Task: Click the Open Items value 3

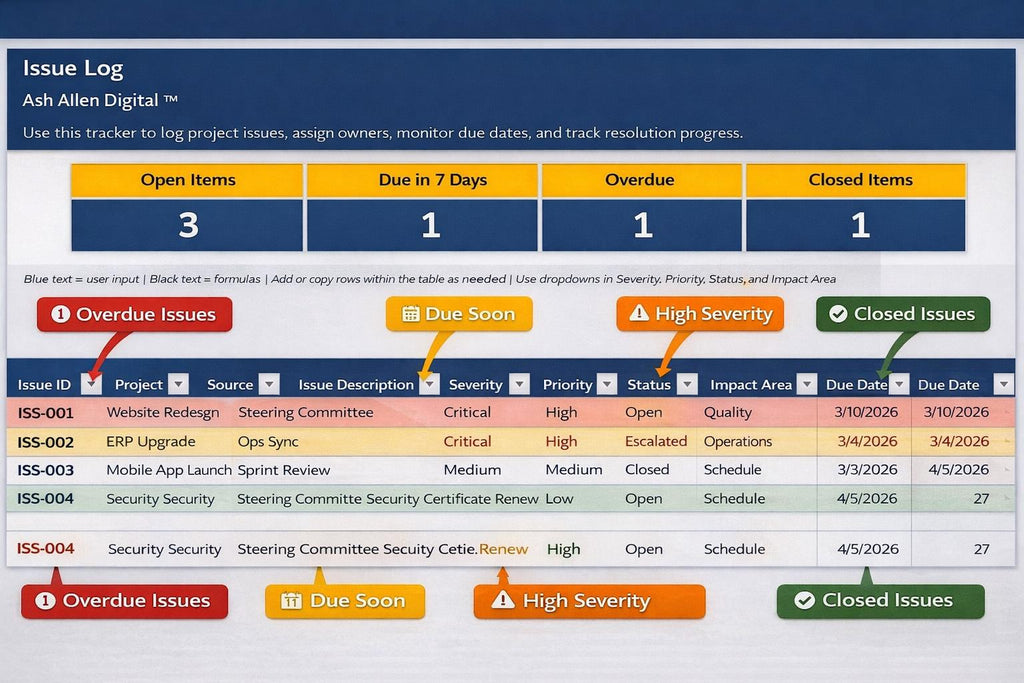Action: (x=188, y=225)
